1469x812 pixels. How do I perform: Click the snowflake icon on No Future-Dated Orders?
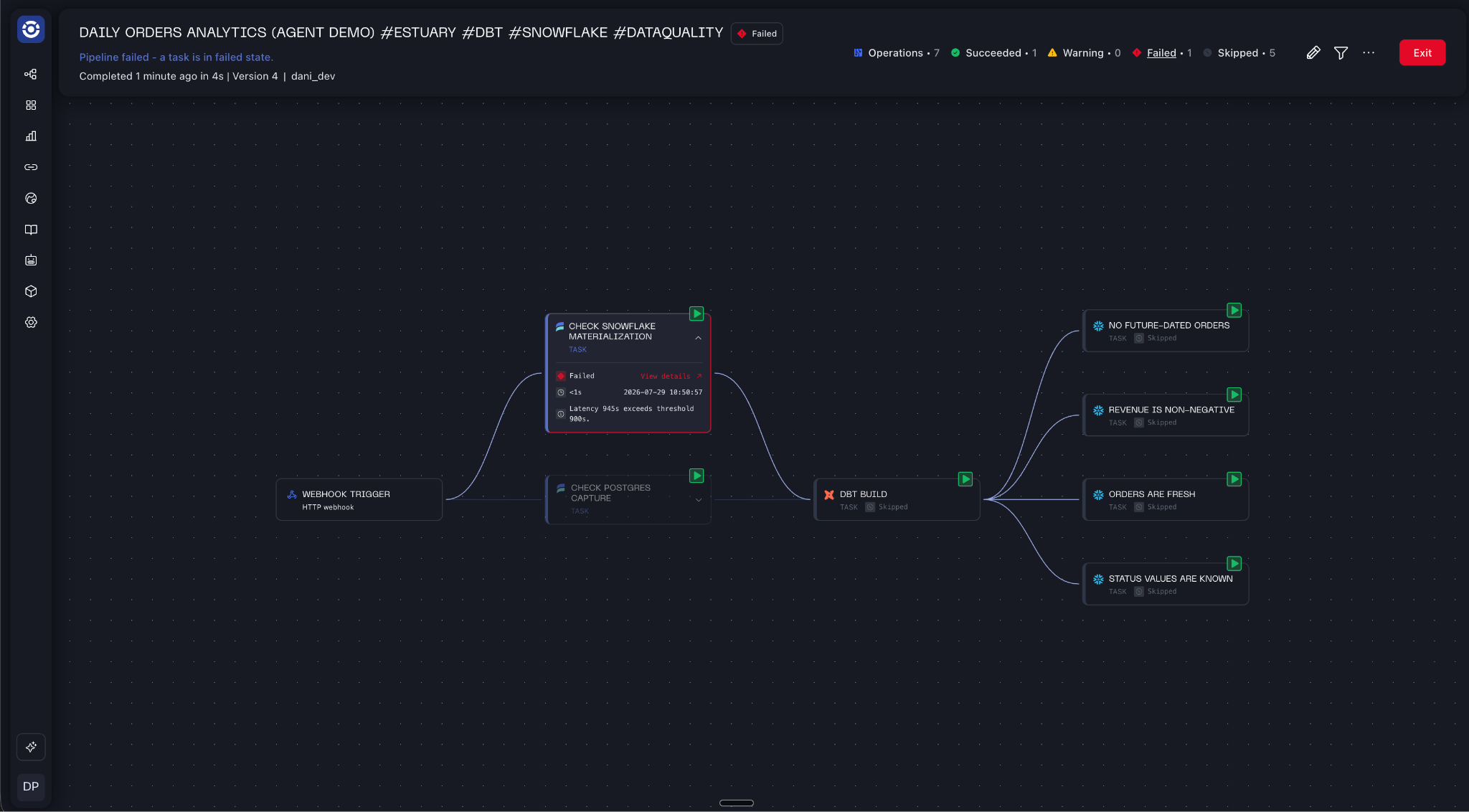[x=1098, y=326]
